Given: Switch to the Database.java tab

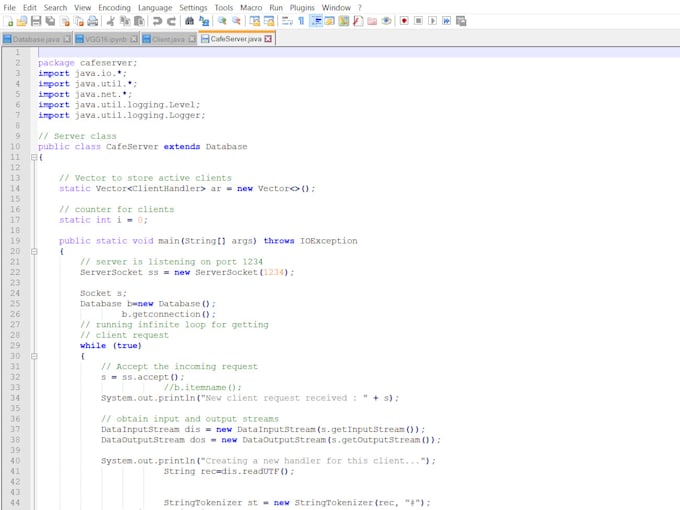Looking at the screenshot, I should (x=36, y=39).
